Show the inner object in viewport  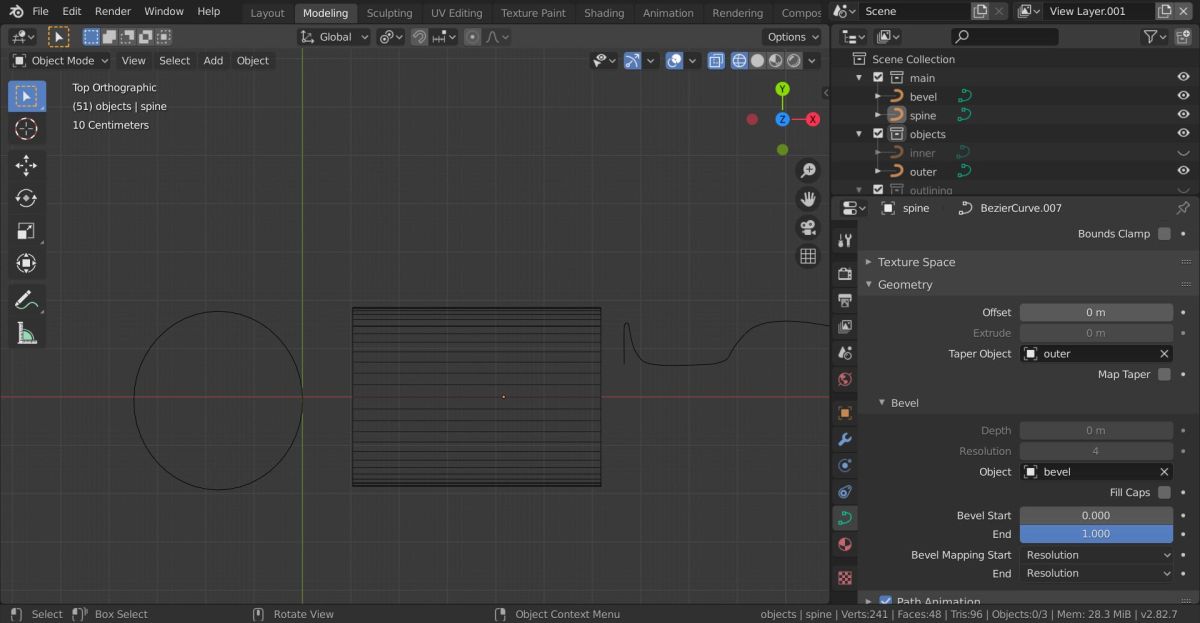click(x=1183, y=153)
